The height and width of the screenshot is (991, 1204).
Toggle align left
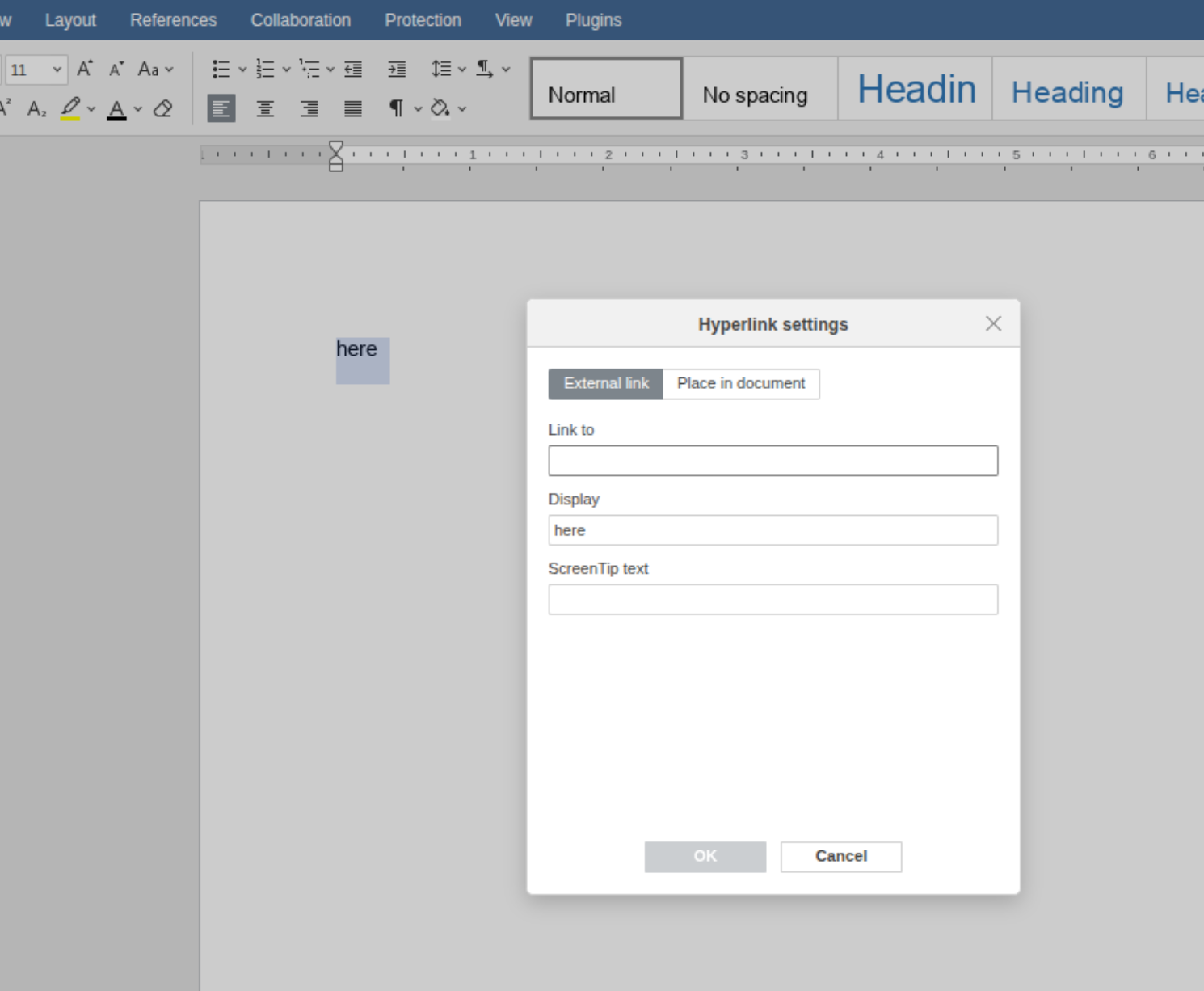pyautogui.click(x=221, y=108)
